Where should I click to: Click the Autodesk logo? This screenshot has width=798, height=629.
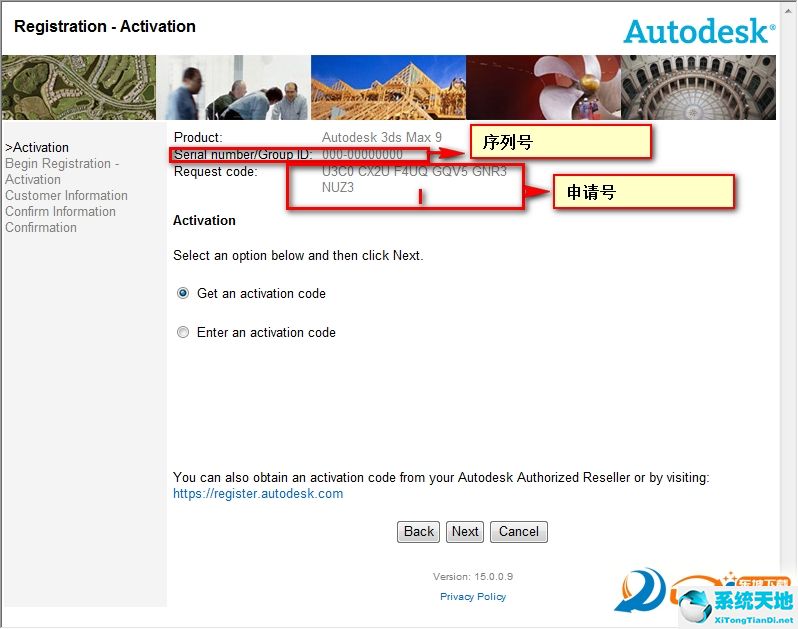tap(699, 31)
